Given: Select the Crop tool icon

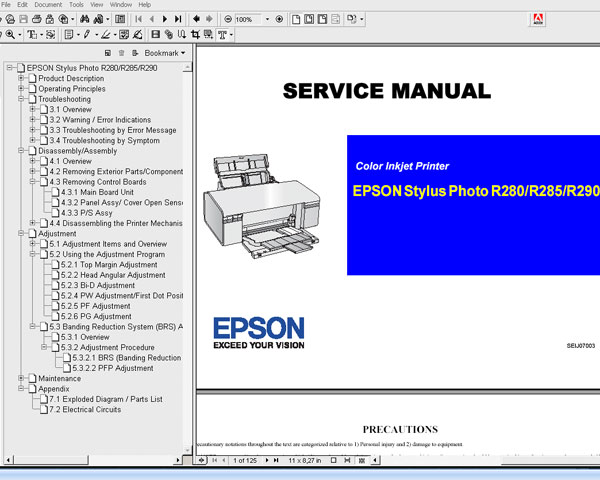Looking at the screenshot, I should coord(195,35).
